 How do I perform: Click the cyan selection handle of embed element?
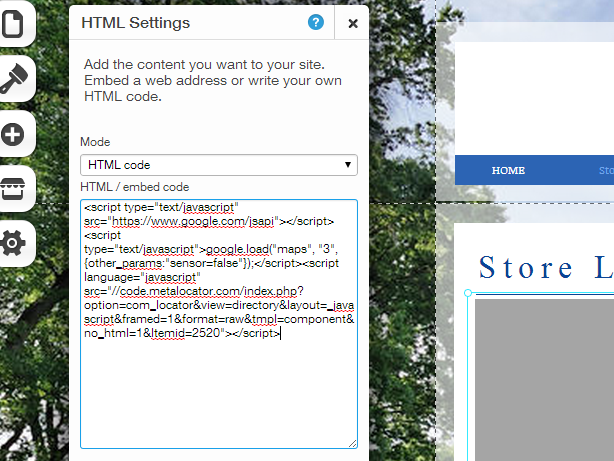pos(468,293)
